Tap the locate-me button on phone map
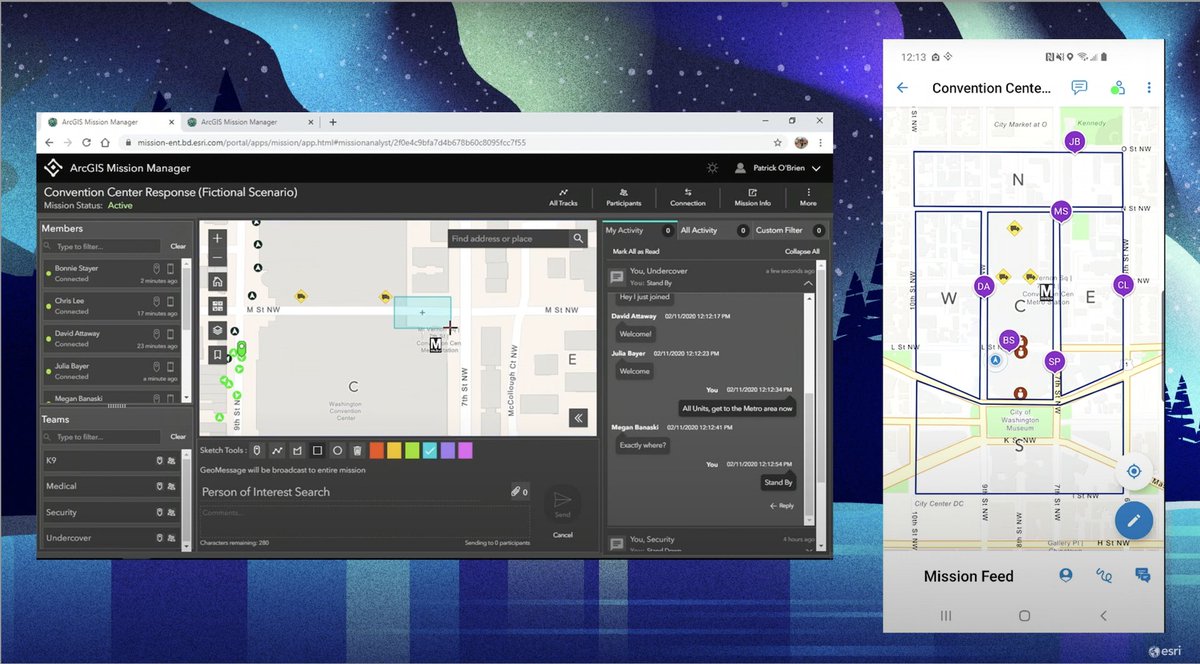Viewport: 1200px width, 664px height. pos(1134,471)
